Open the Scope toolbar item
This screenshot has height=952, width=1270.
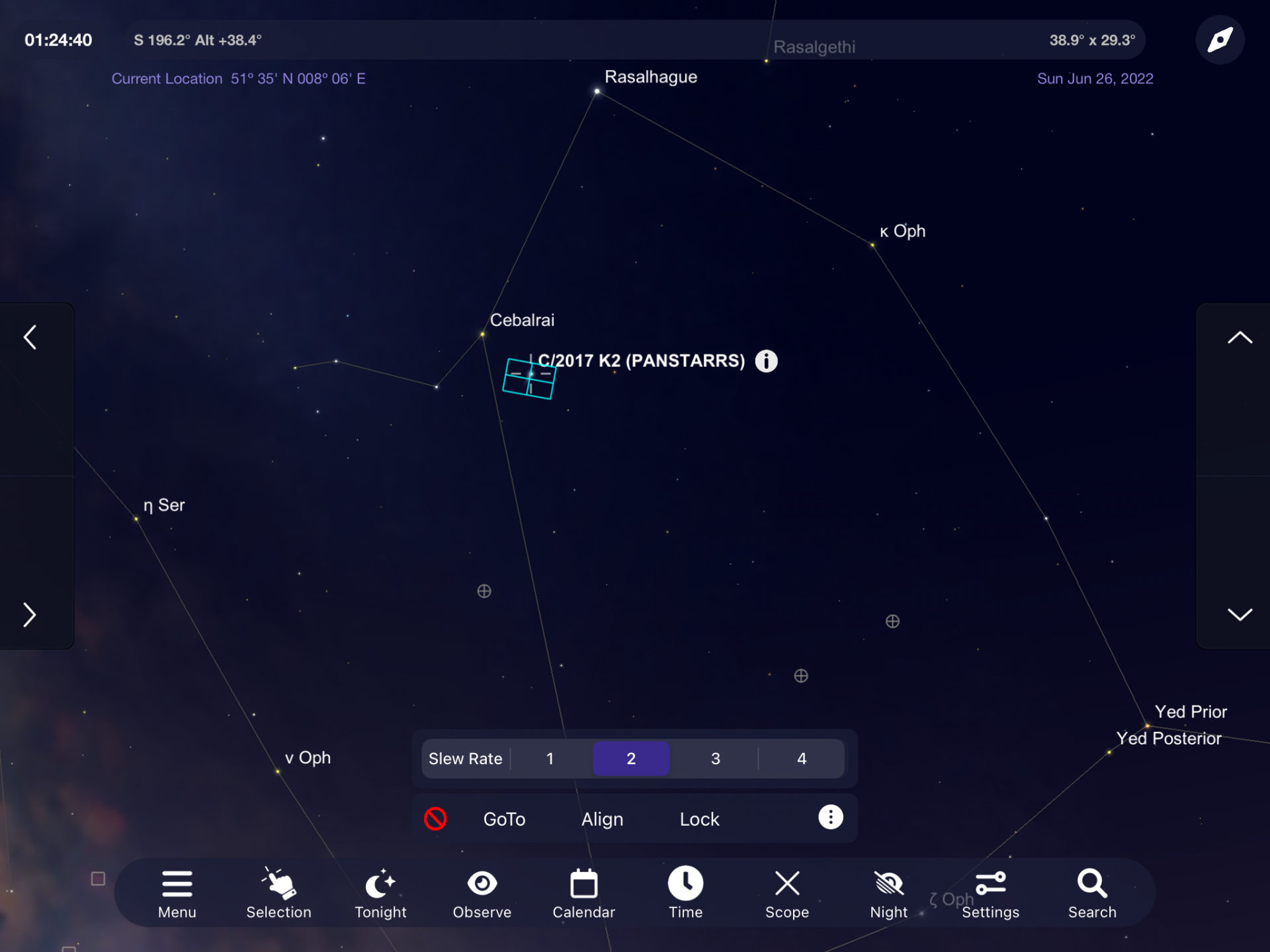coord(787,894)
